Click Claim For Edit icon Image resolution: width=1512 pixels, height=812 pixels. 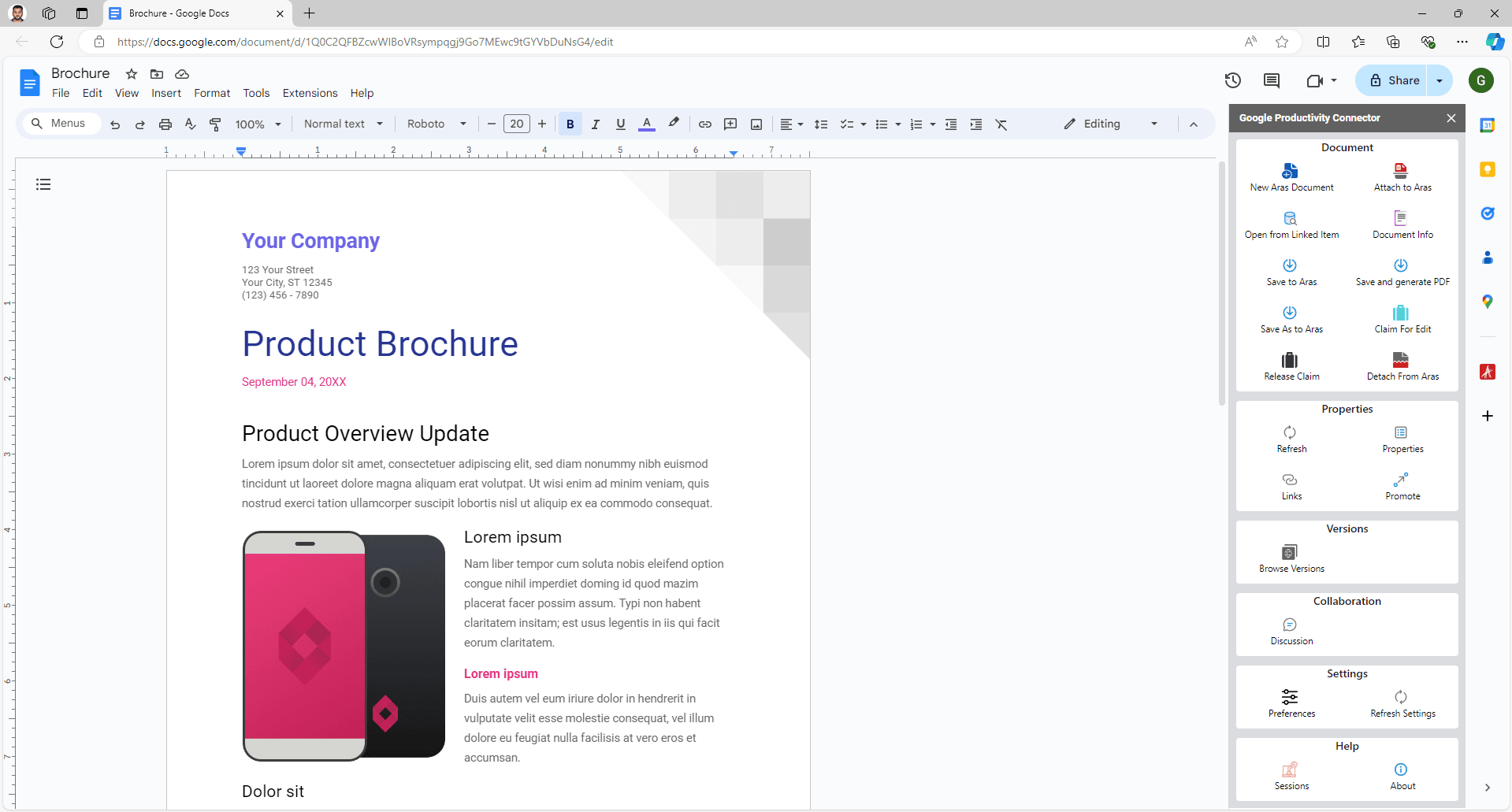pos(1400,313)
